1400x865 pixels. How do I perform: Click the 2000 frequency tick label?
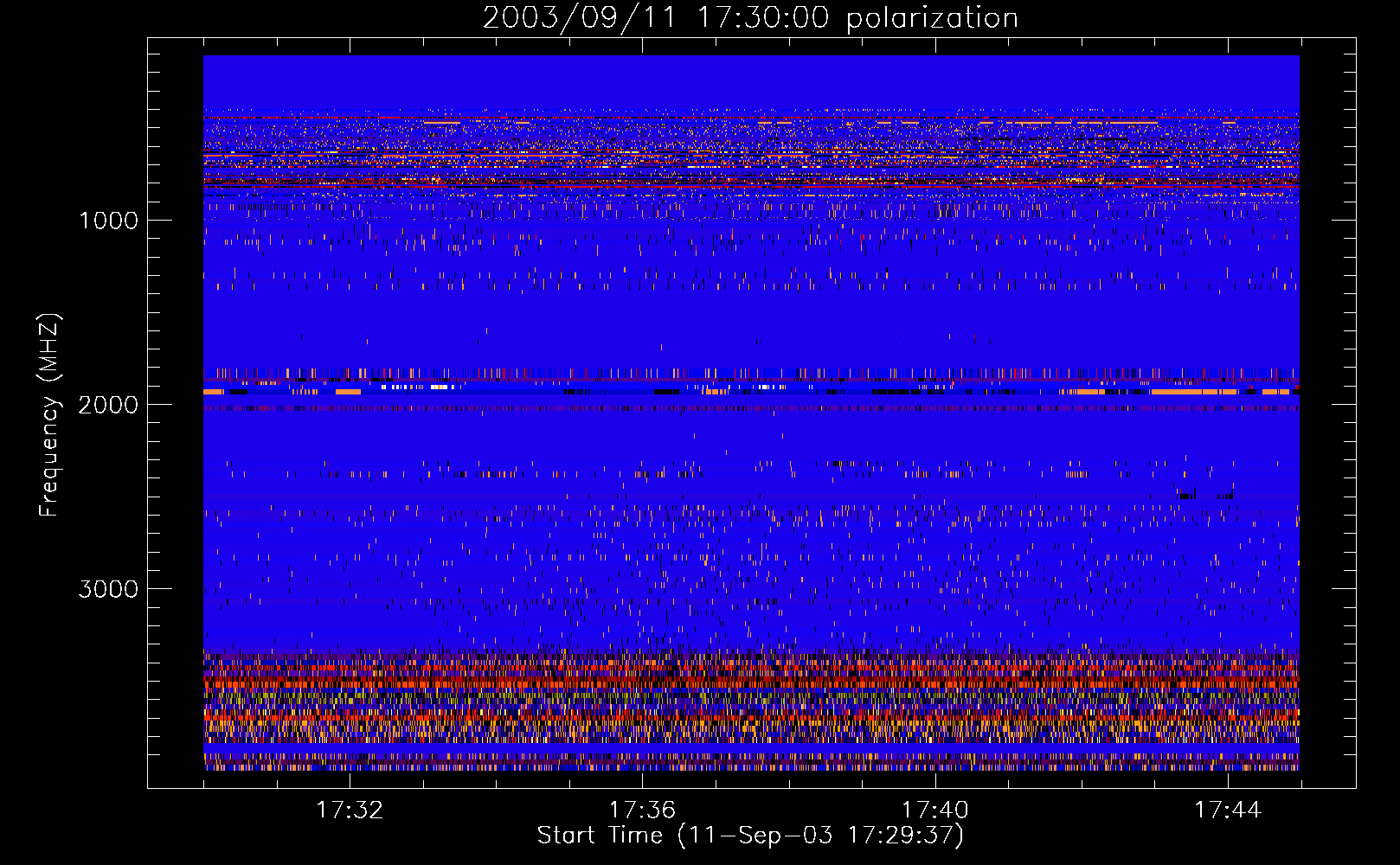108,405
